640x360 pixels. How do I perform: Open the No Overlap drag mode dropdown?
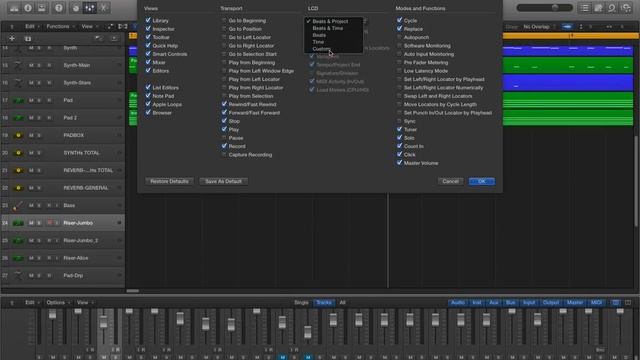coord(539,27)
